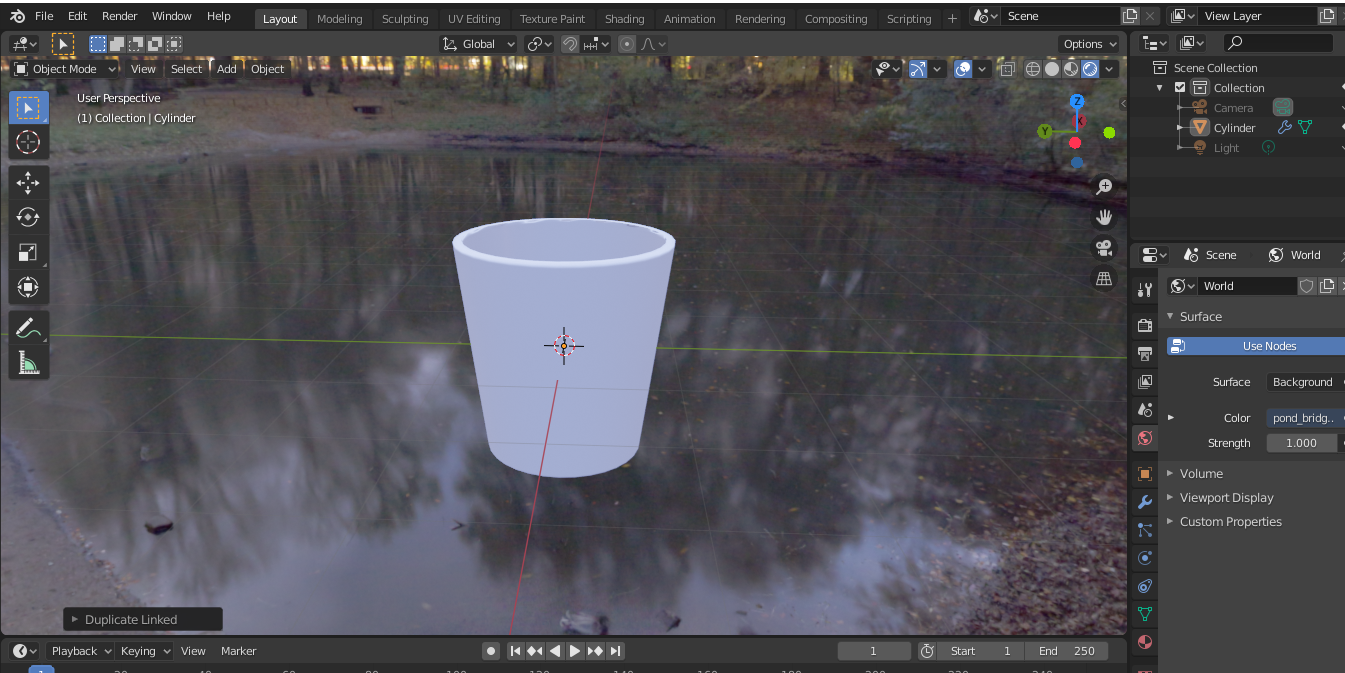
Task: Click the pond_bridg.. Color field
Action: (x=1305, y=418)
